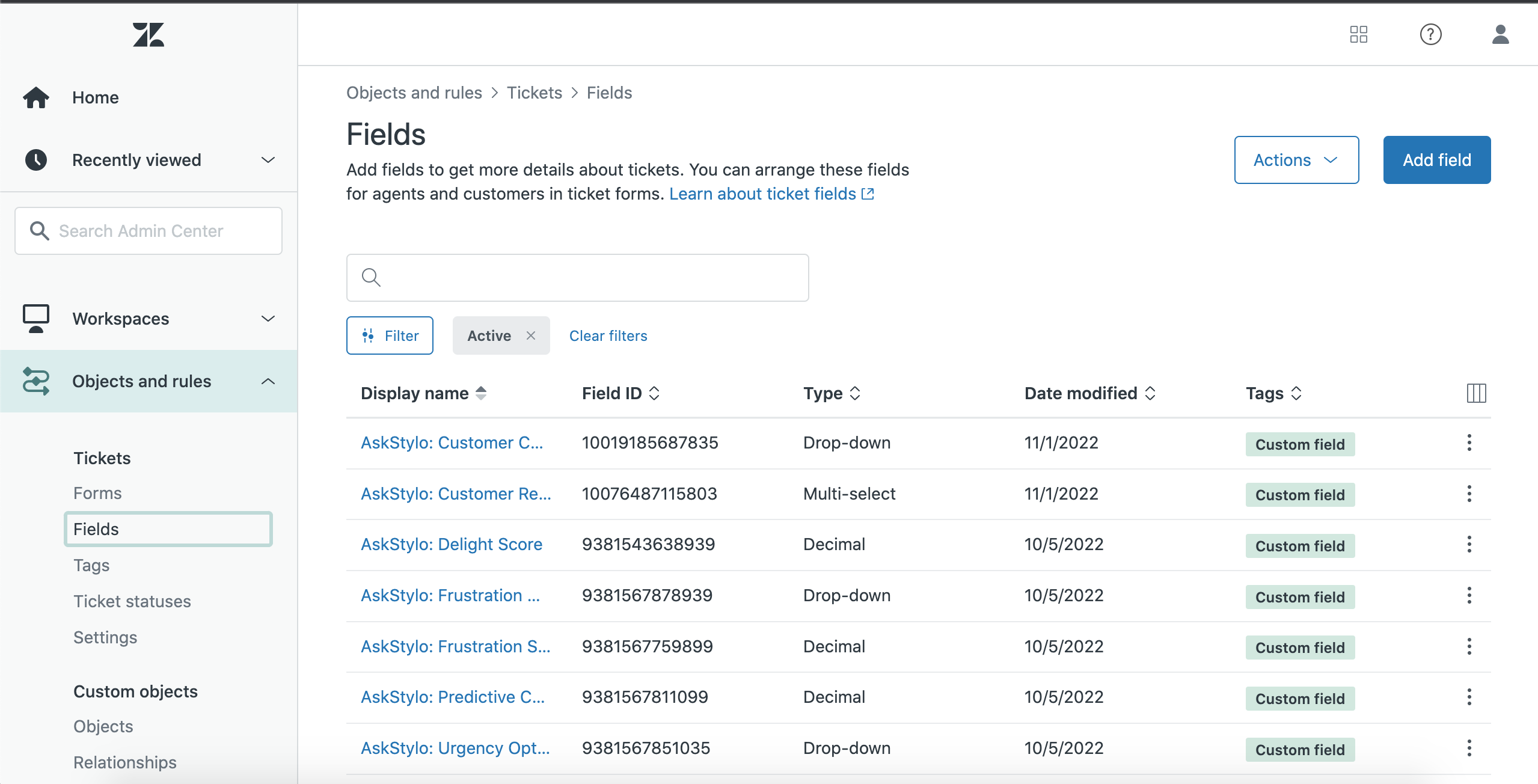Viewport: 1538px width, 784px height.
Task: Expand the Recently viewed chevron
Action: point(268,160)
